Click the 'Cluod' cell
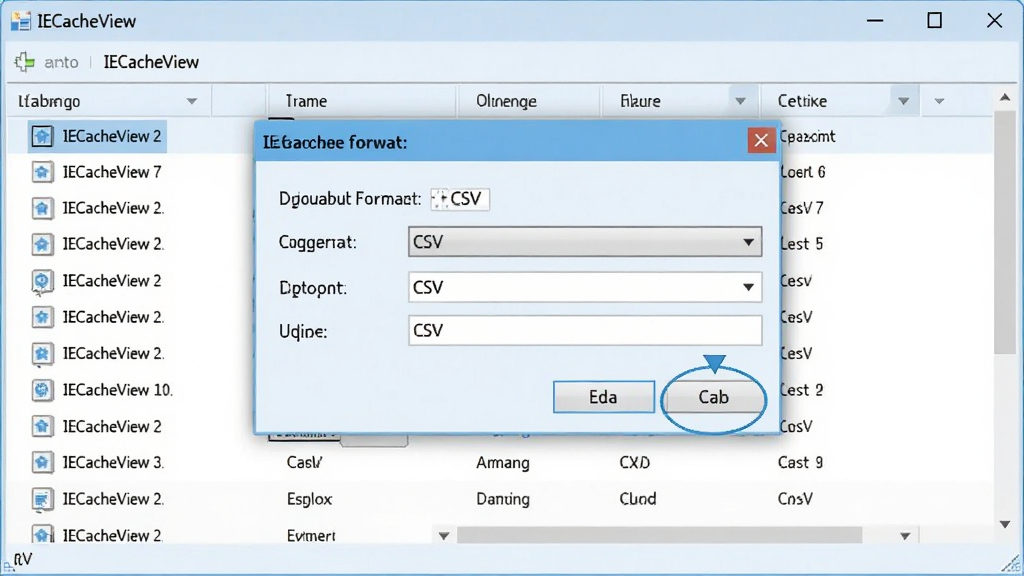Viewport: 1024px width, 576px height. click(637, 499)
